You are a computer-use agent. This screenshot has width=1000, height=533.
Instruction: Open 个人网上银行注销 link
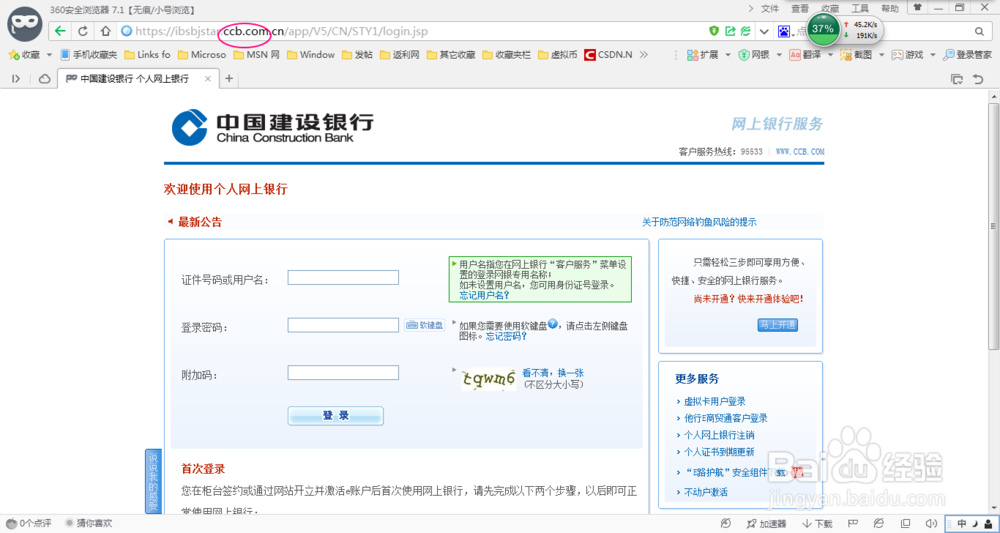coord(719,435)
